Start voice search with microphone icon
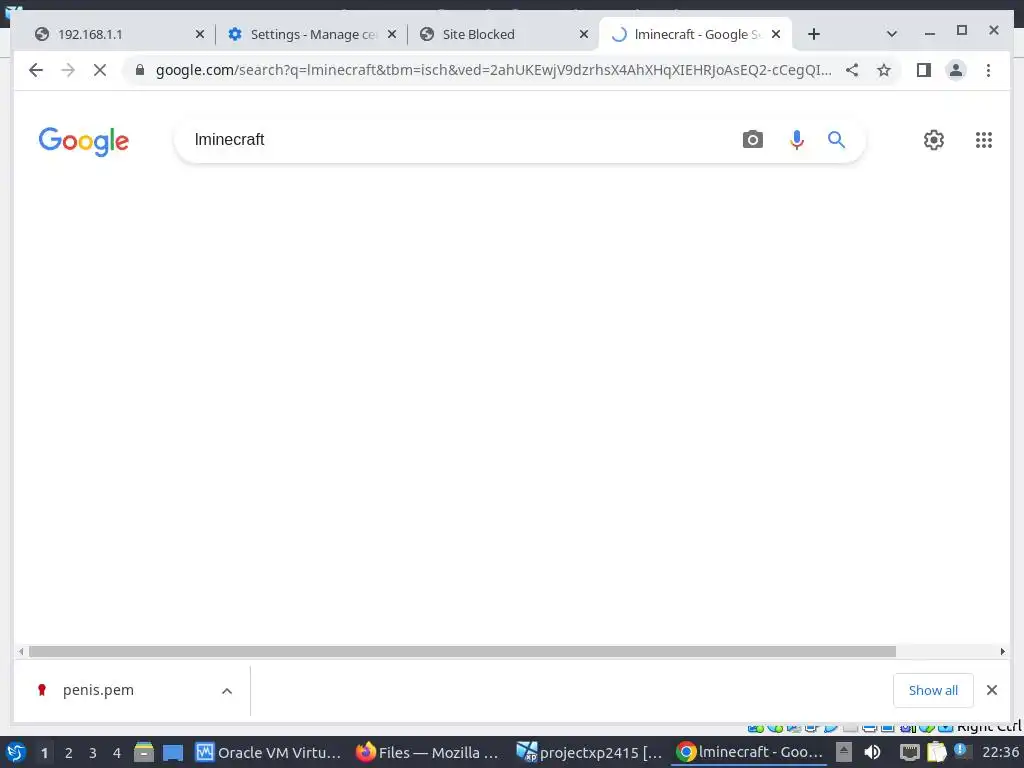The height and width of the screenshot is (768, 1024). [796, 139]
